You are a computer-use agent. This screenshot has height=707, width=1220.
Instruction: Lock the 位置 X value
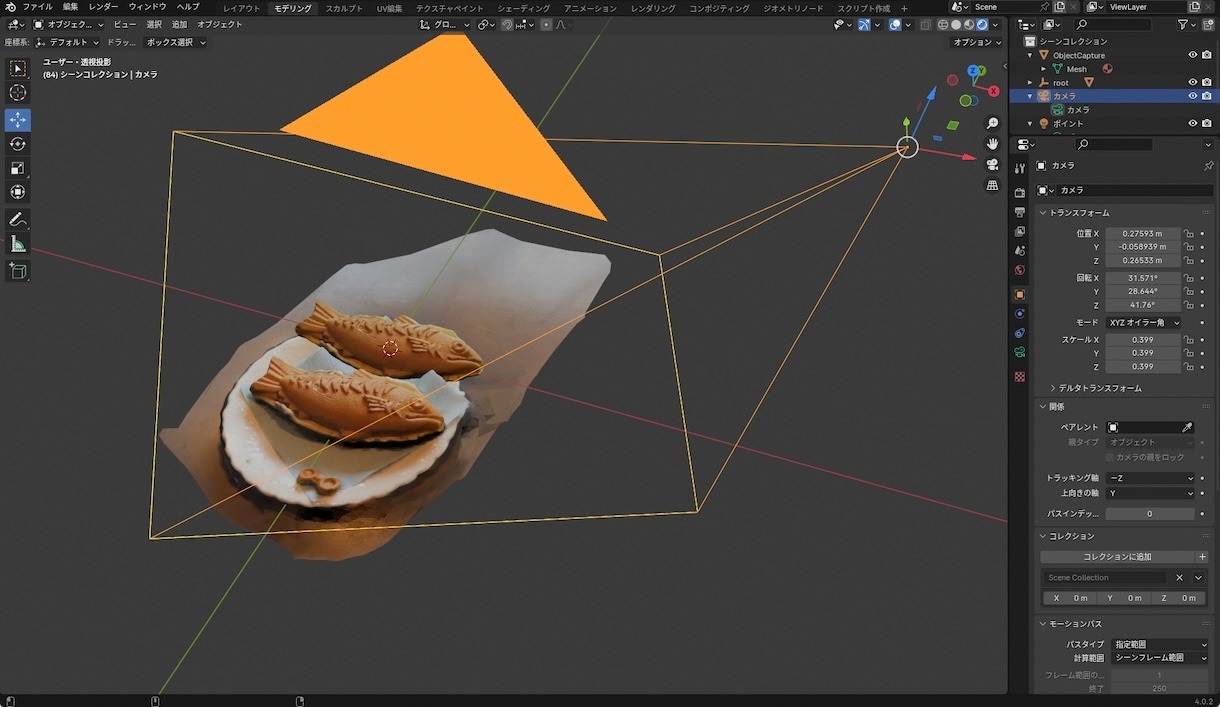1188,233
